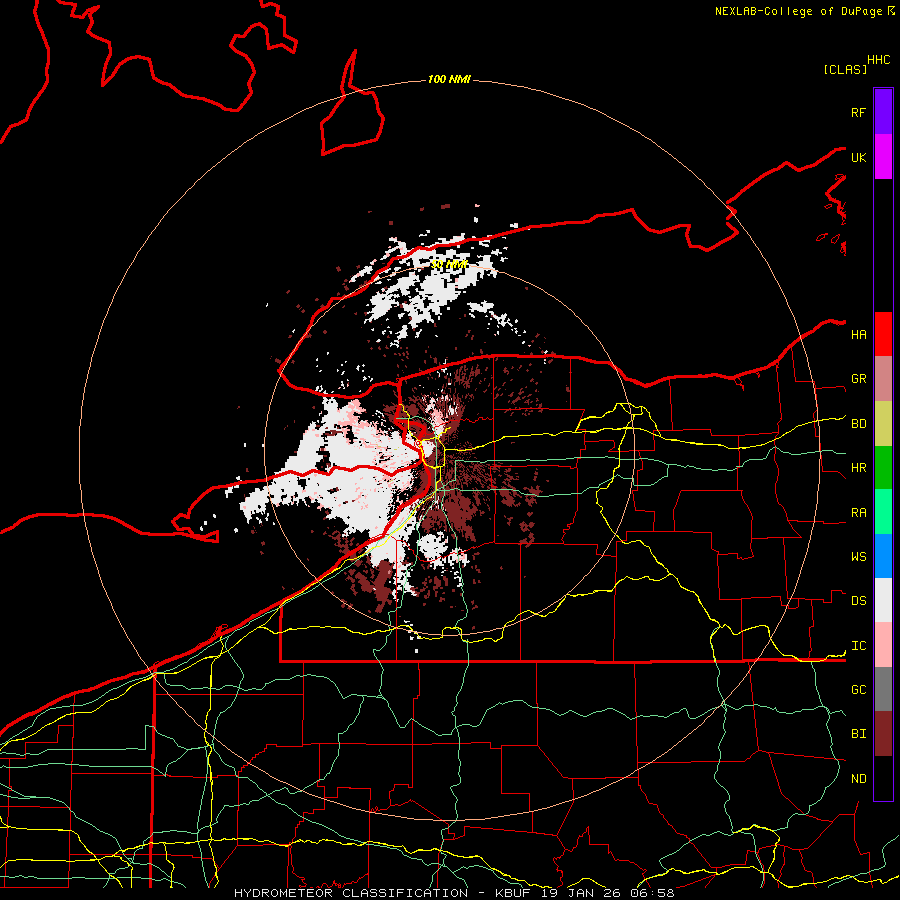Viewport: 900px width, 900px height.
Task: Click the HA legend label
Action: click(x=858, y=334)
